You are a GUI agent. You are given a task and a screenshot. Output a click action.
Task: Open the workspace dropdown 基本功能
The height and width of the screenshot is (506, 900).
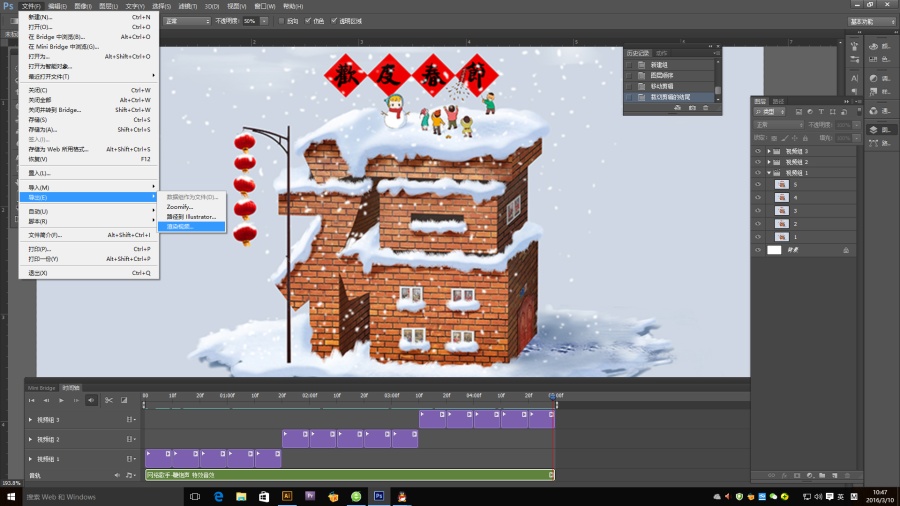[x=871, y=20]
